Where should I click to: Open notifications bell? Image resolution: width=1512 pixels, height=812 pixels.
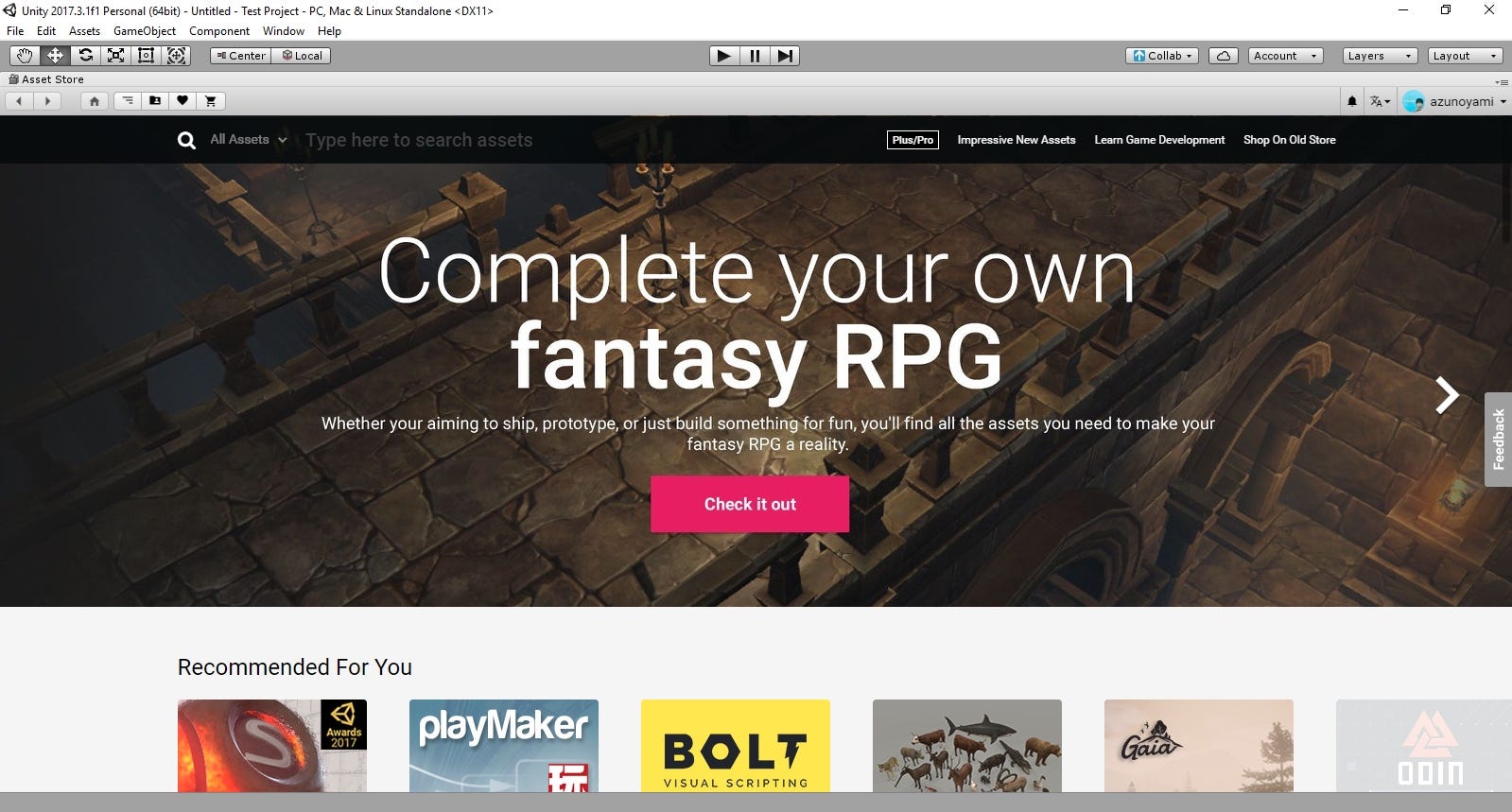tap(1352, 101)
